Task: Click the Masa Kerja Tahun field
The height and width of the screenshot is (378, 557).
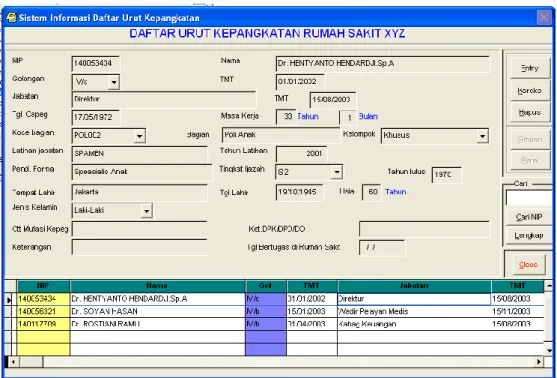Action: click(286, 117)
